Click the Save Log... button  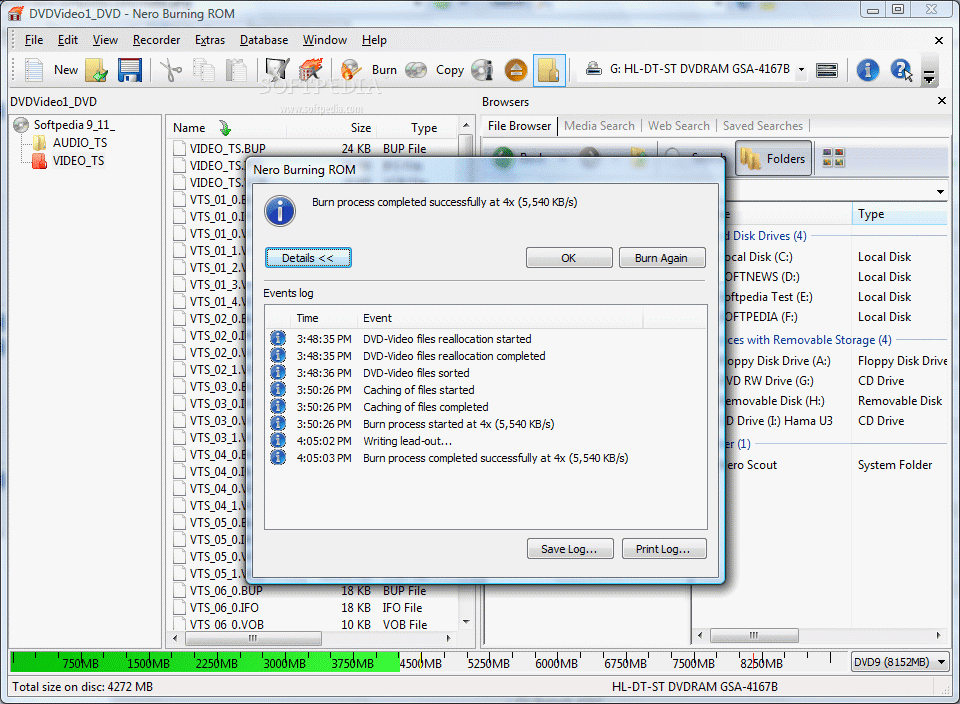coord(569,549)
